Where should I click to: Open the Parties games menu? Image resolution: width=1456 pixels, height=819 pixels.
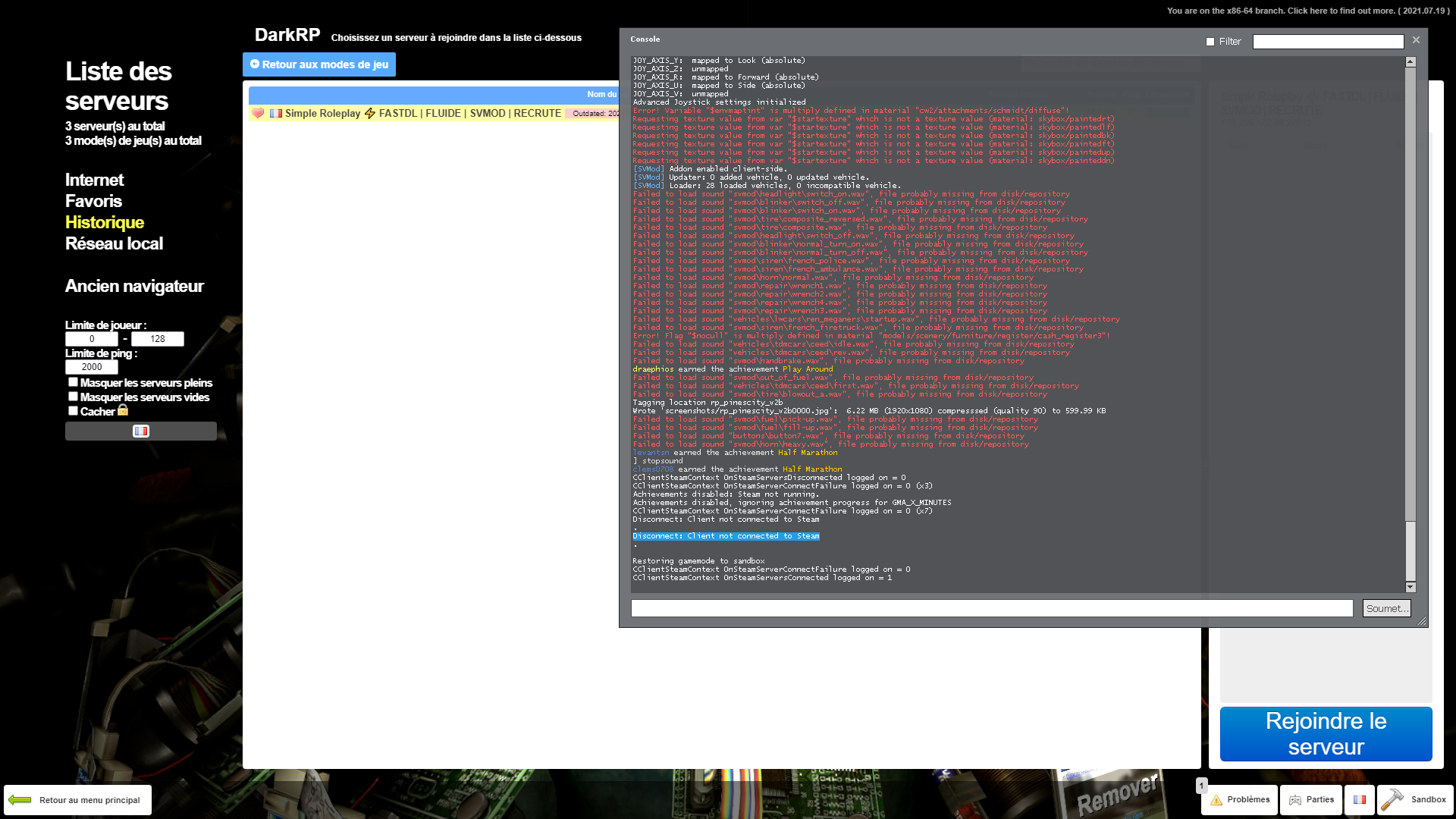coord(1312,800)
